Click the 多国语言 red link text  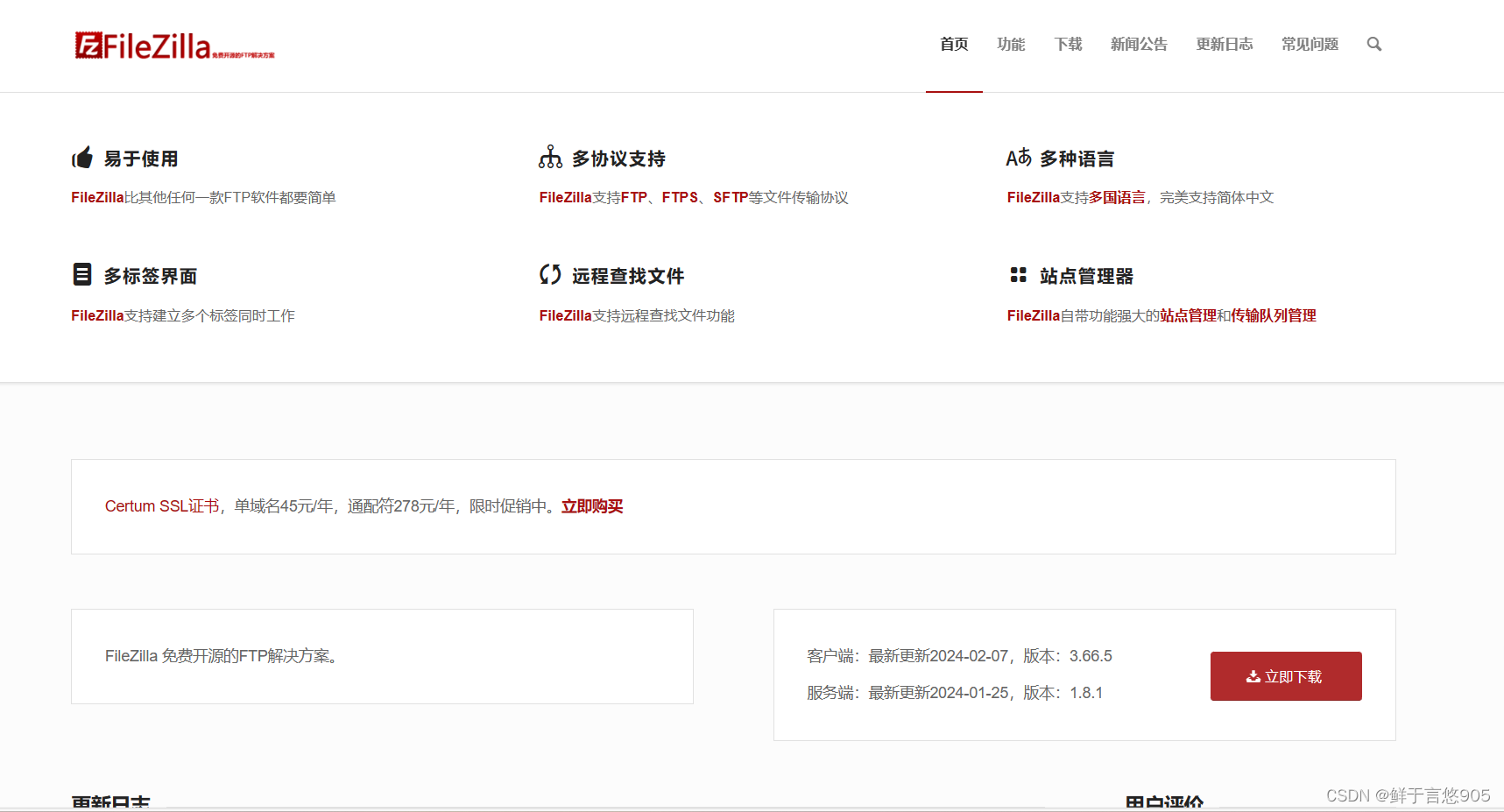(1117, 198)
